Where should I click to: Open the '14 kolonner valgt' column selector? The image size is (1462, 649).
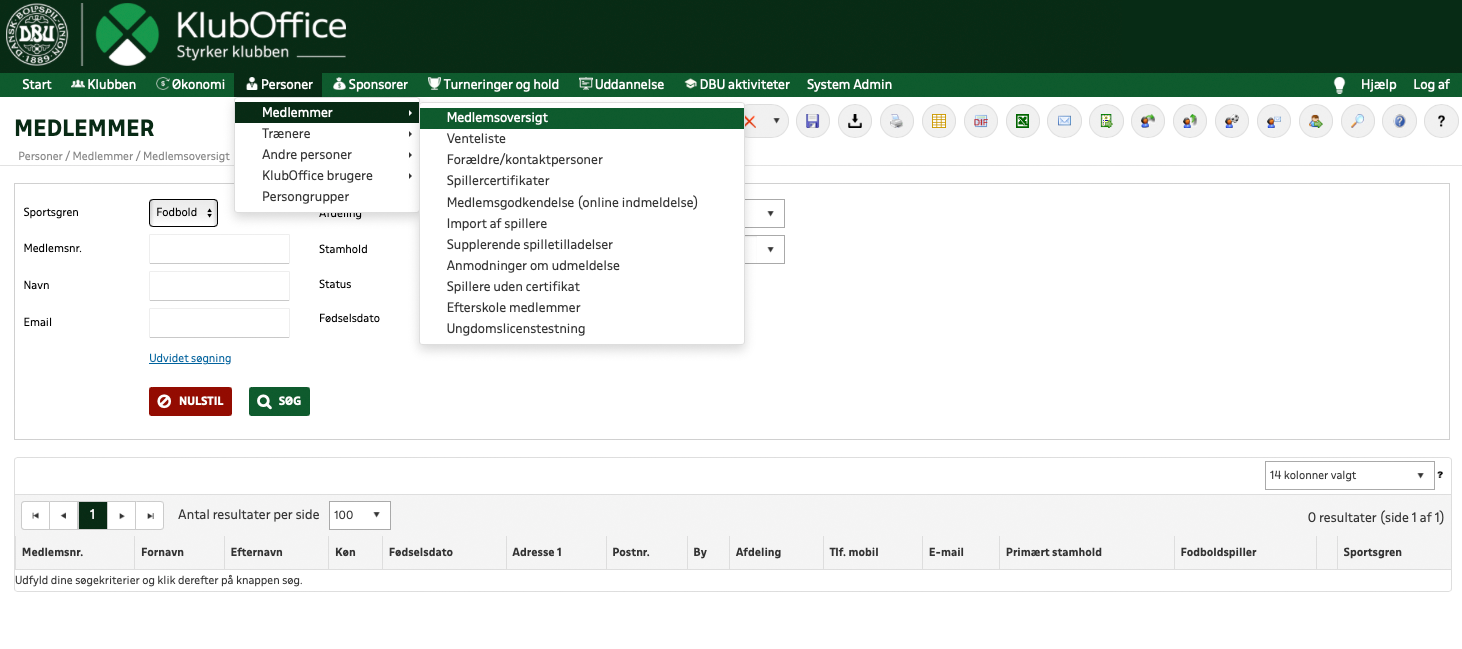click(x=1348, y=476)
